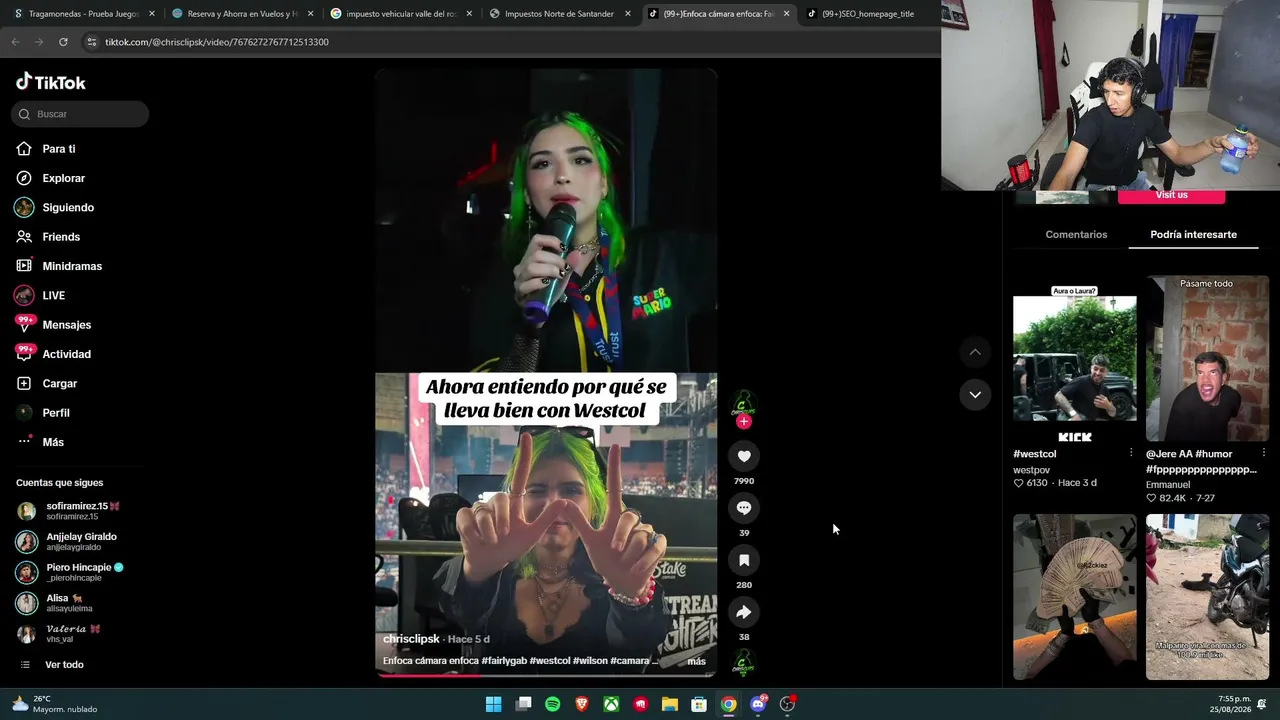
Task: Open the Friends icon in sidebar
Action: coord(24,237)
